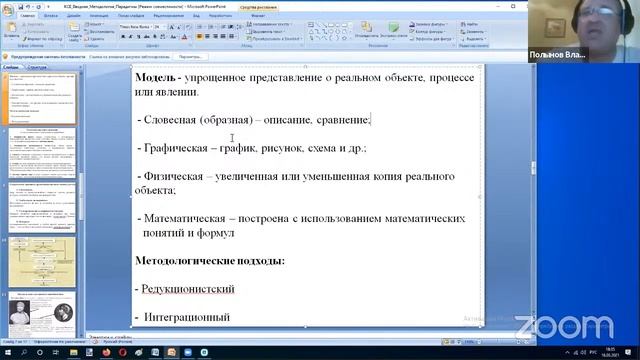Apply italic formatting with the I button
This screenshot has height=360, width=640.
[131, 37]
